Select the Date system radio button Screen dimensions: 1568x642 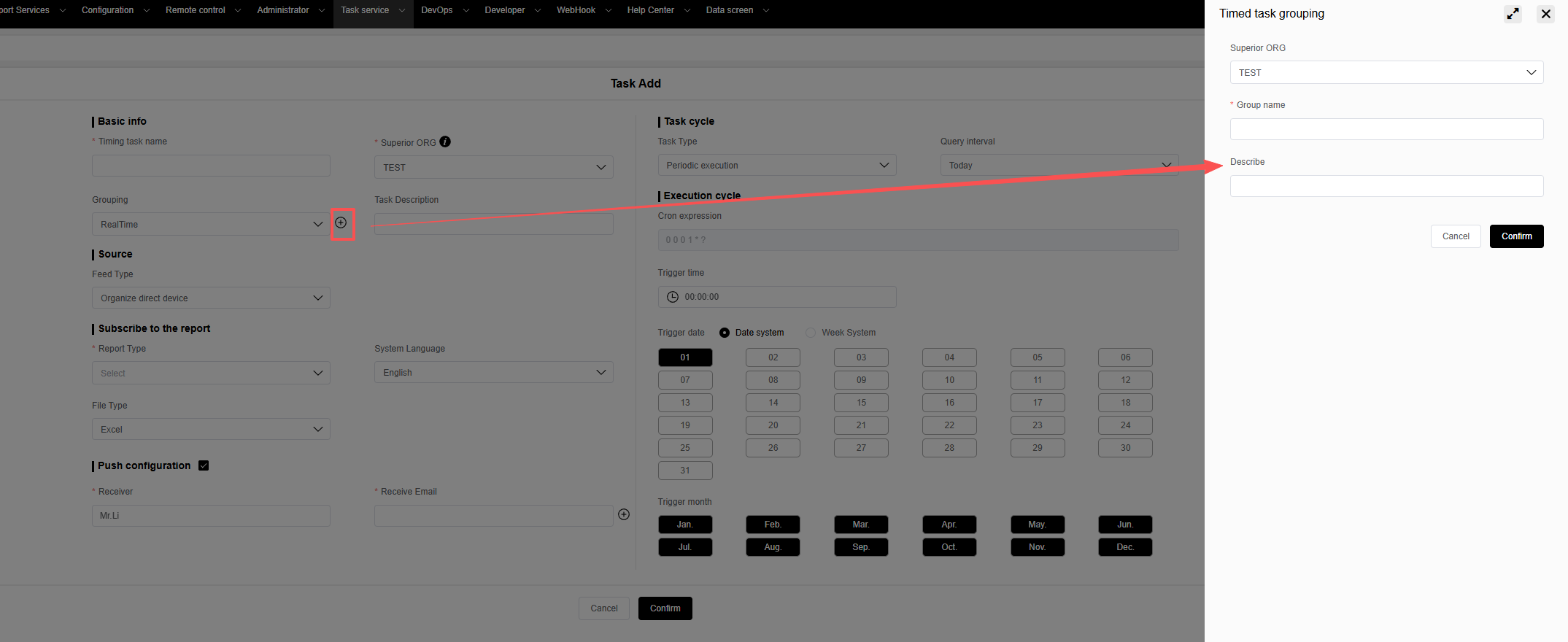tap(725, 333)
